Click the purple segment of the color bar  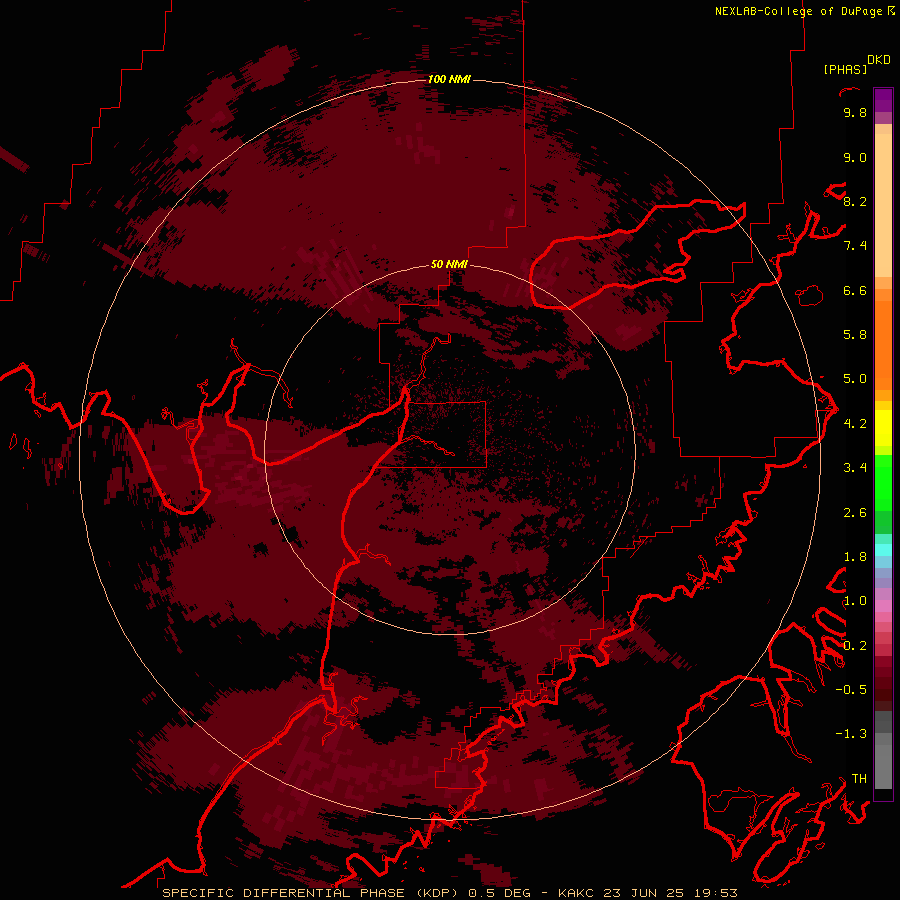coord(883,100)
